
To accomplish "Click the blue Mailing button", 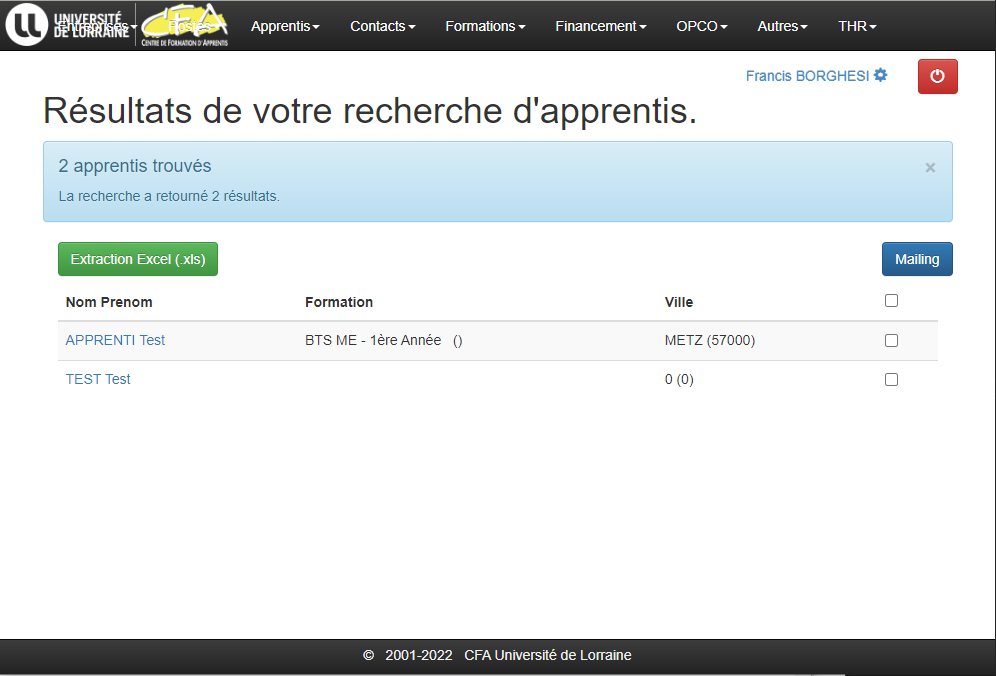I will (x=917, y=259).
